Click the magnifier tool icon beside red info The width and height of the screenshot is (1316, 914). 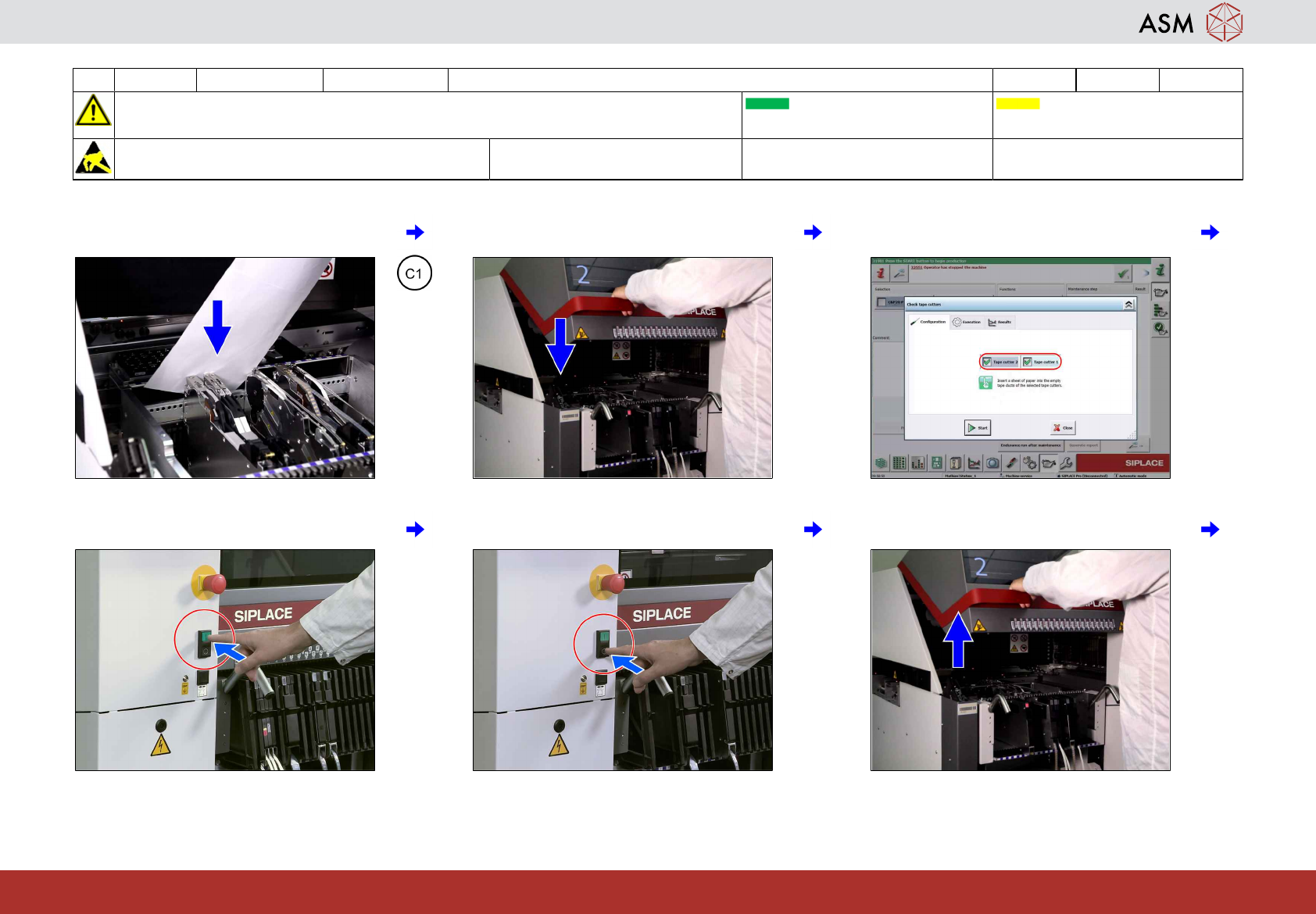(899, 273)
